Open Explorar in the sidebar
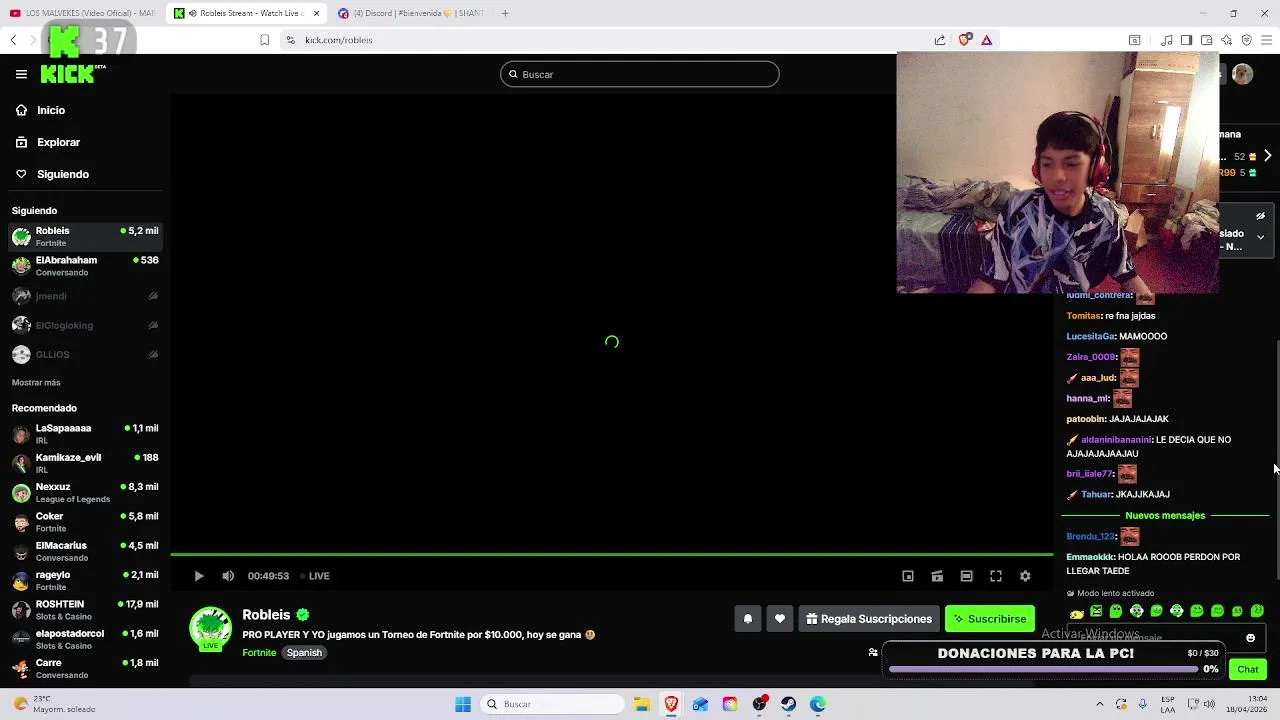This screenshot has width=1280, height=720. [x=58, y=142]
